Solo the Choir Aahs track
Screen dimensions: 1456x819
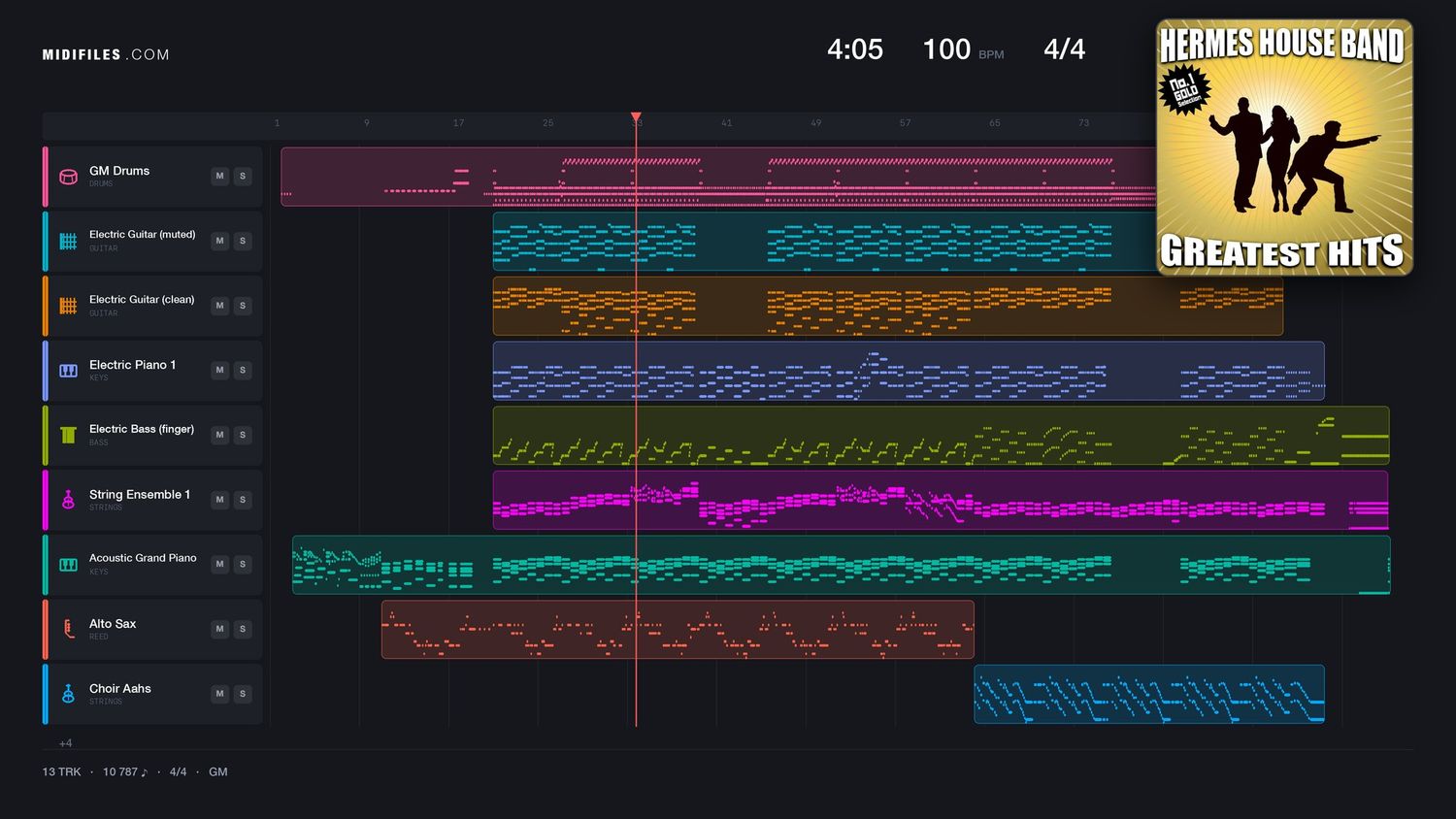(x=243, y=694)
